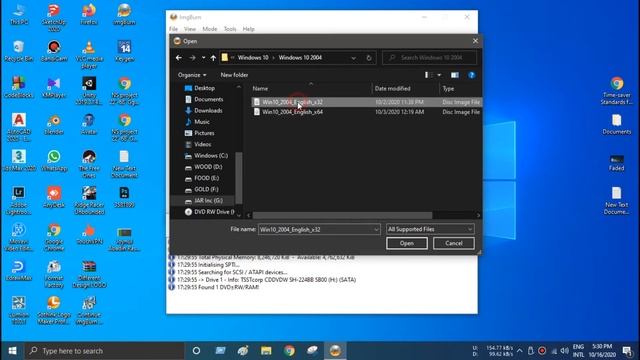Screen dimensions: 640x360
Task: Open Adobe Lightroom desktop shortcut
Action: [19, 200]
